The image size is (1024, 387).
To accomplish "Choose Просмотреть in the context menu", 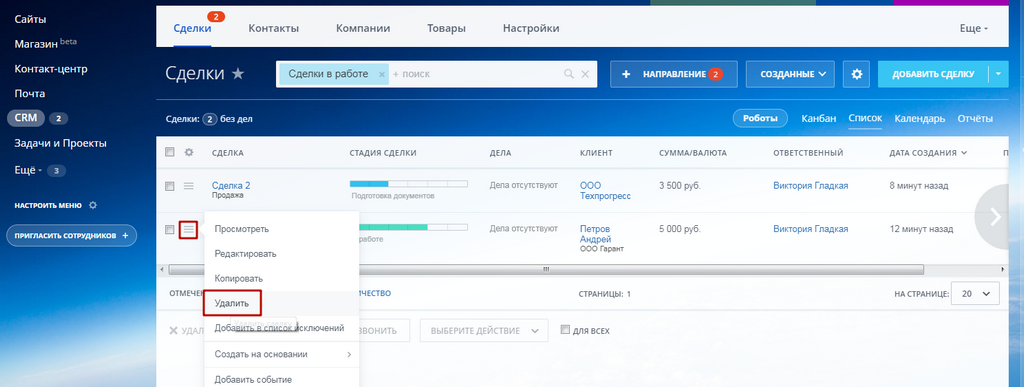I will pyautogui.click(x=242, y=229).
